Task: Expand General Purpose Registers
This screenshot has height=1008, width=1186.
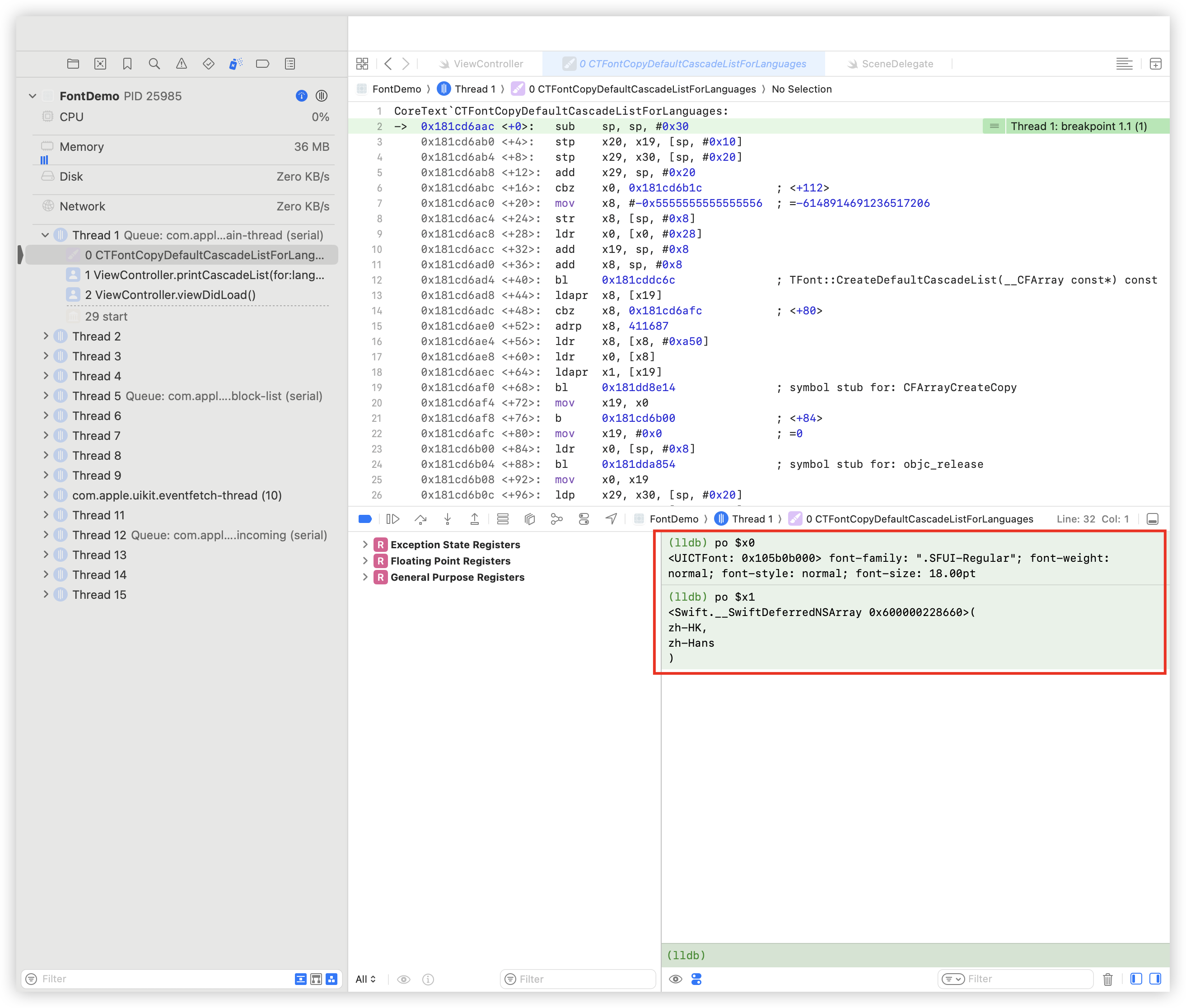Action: pos(365,577)
